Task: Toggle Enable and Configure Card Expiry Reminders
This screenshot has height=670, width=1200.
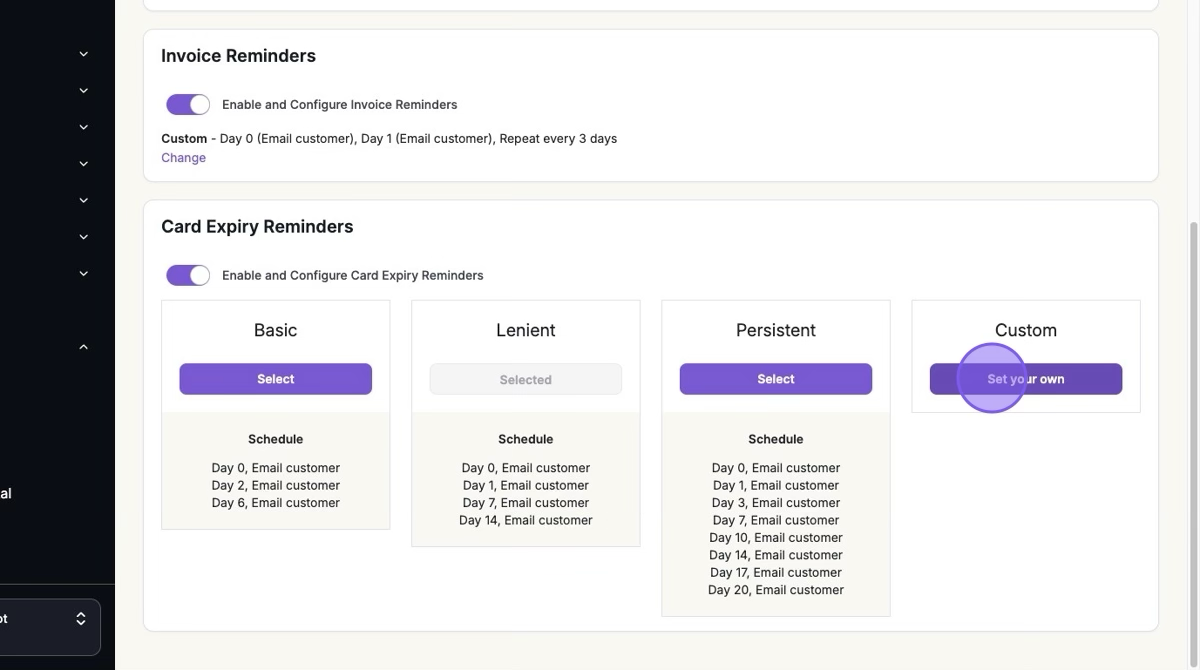Action: [188, 275]
